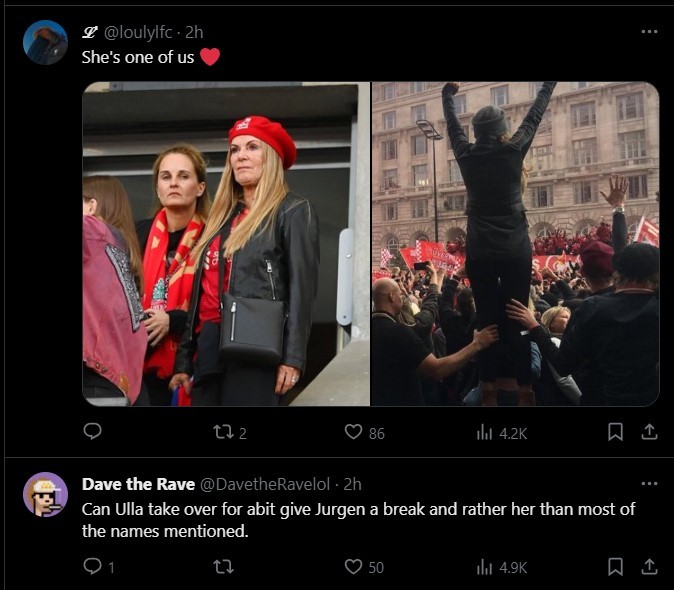View analytics for the 4.9K views tweet

[485, 567]
